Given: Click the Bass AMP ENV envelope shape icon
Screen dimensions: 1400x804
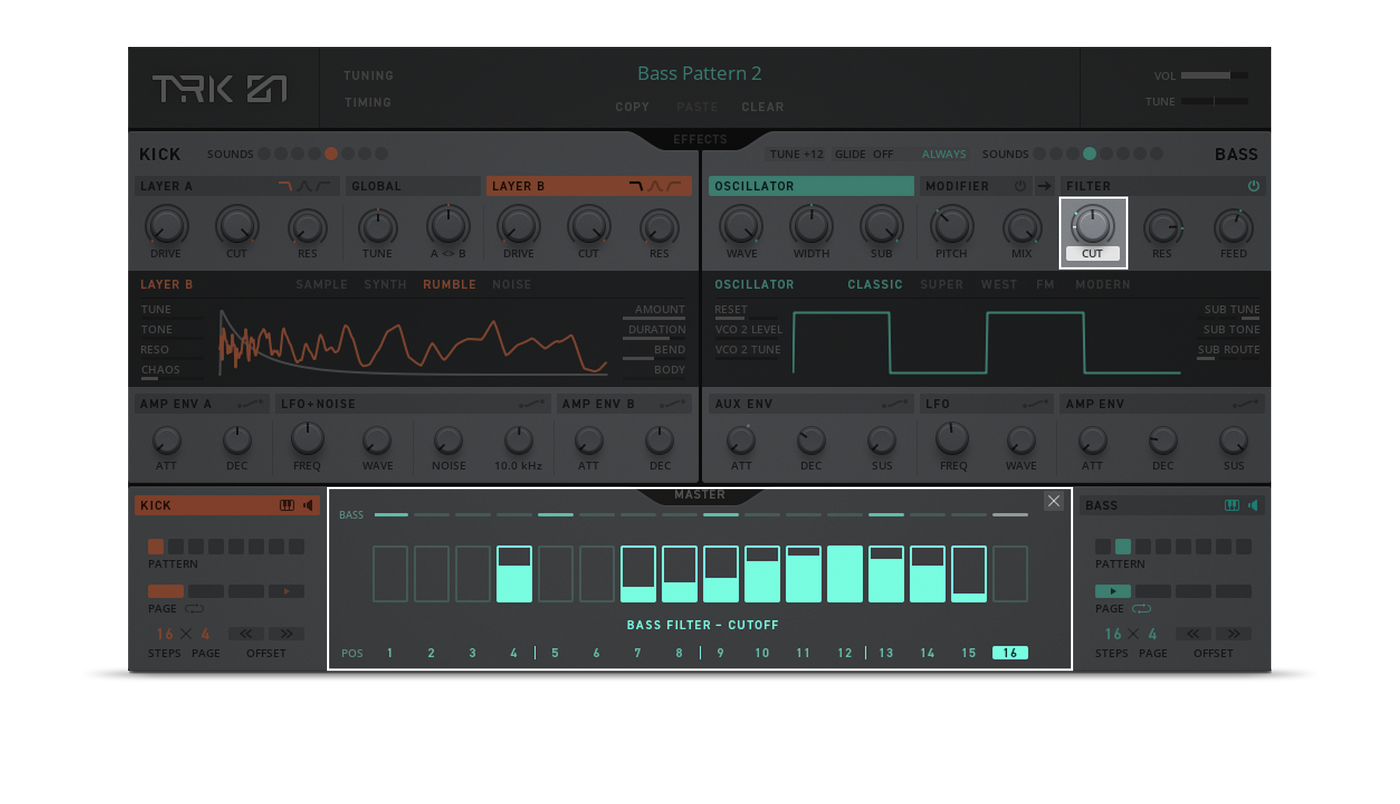Looking at the screenshot, I should [x=1247, y=404].
